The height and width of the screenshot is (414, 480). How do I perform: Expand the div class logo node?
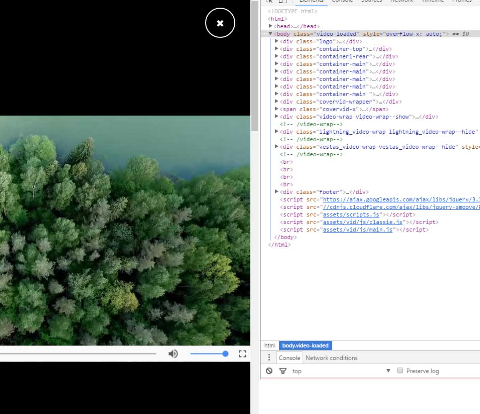click(277, 41)
